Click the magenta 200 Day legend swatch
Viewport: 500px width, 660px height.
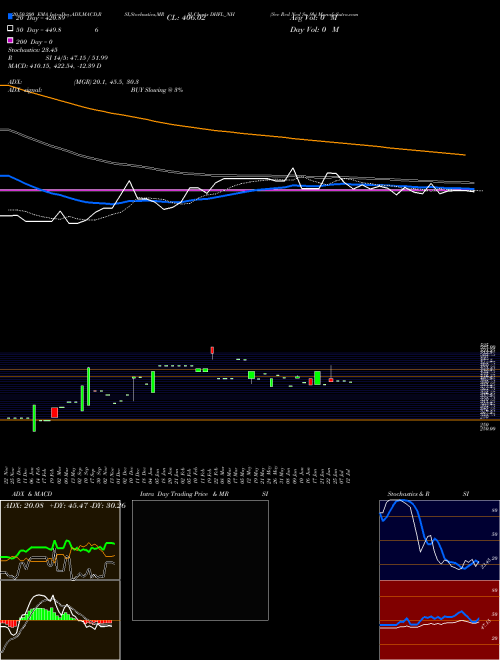[x=10, y=40]
